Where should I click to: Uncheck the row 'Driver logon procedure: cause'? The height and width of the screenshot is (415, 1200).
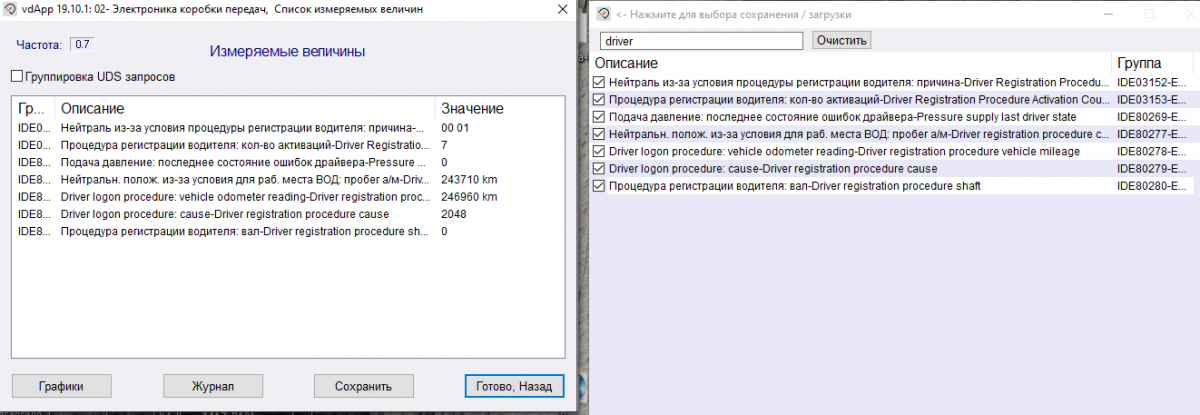tap(599, 168)
